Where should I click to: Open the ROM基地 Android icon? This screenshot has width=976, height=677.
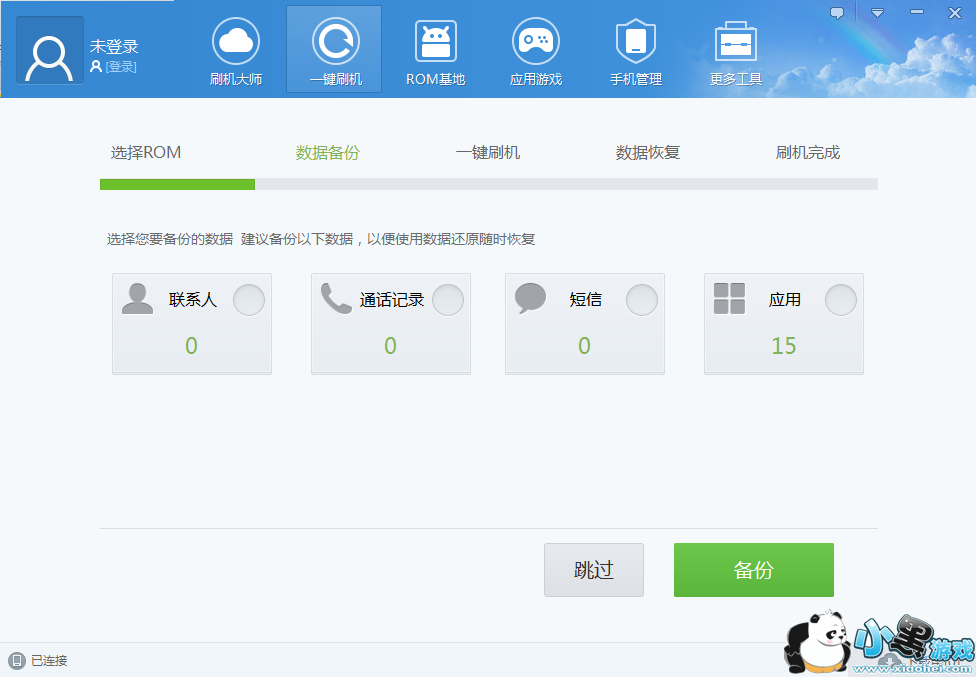435,42
